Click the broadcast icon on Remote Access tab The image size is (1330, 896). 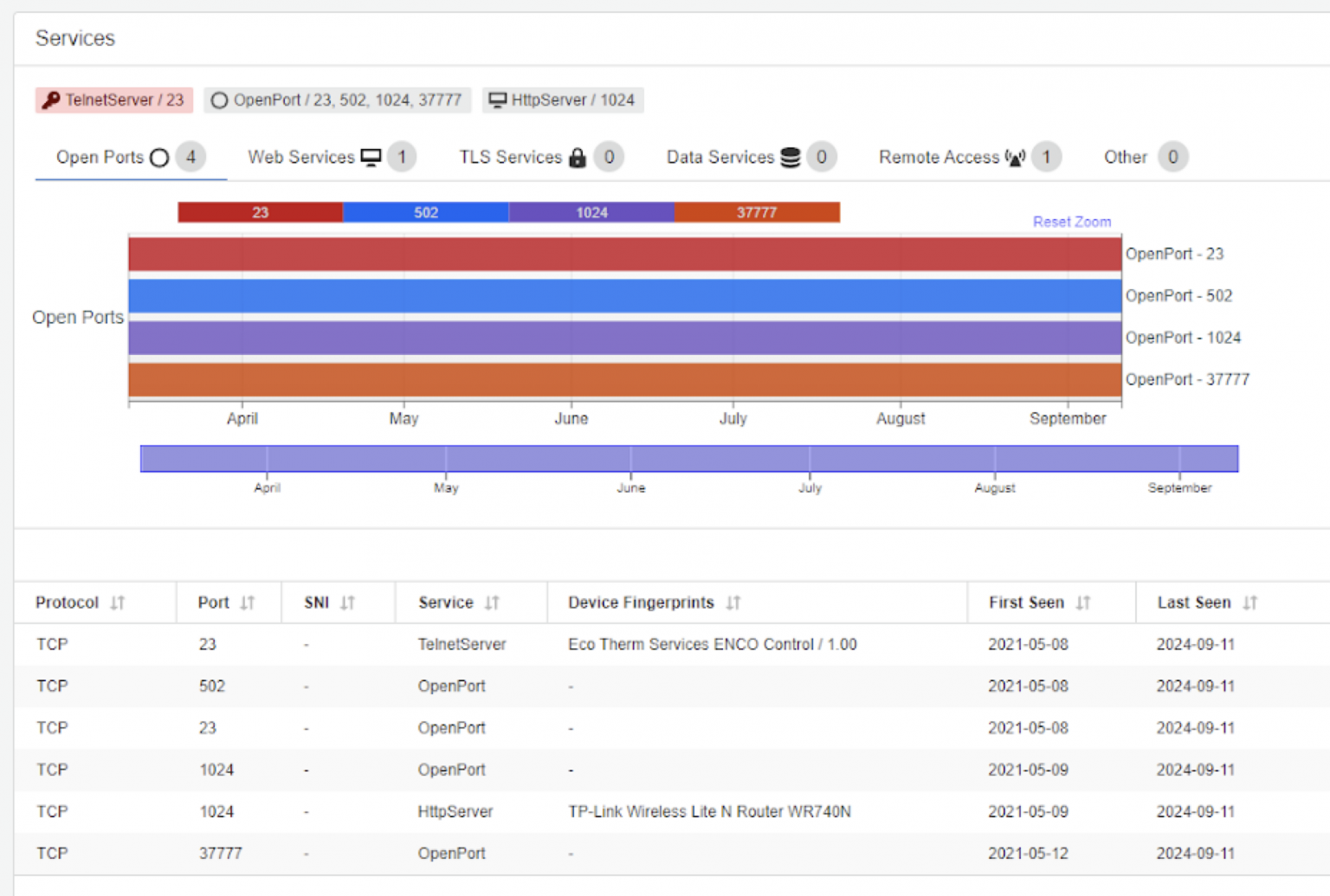(1014, 157)
